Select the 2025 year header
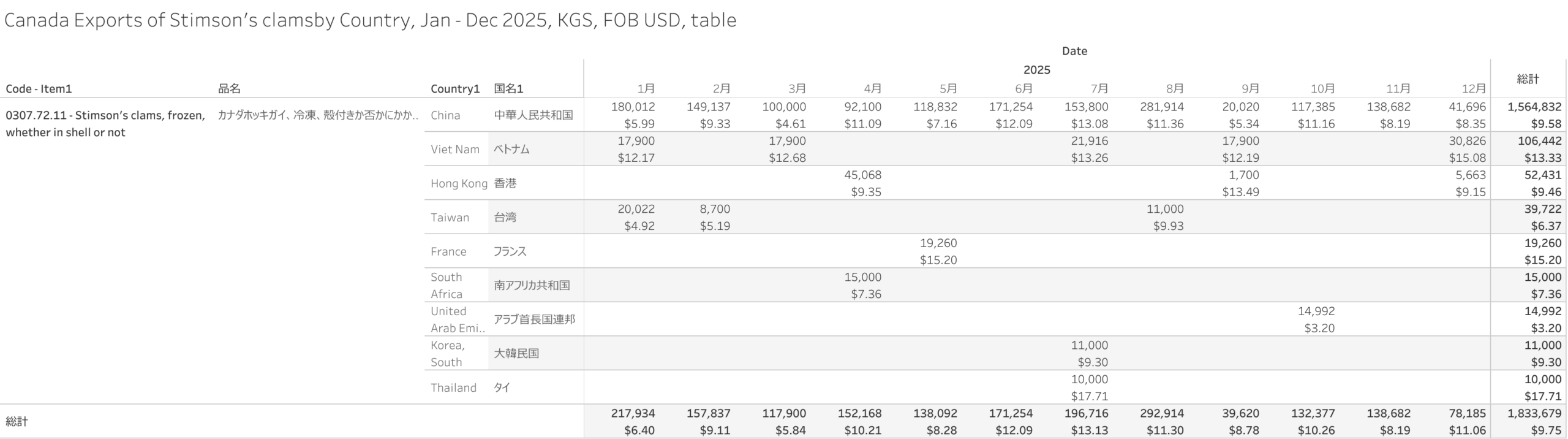The height and width of the screenshot is (439, 1568). coord(1036,70)
